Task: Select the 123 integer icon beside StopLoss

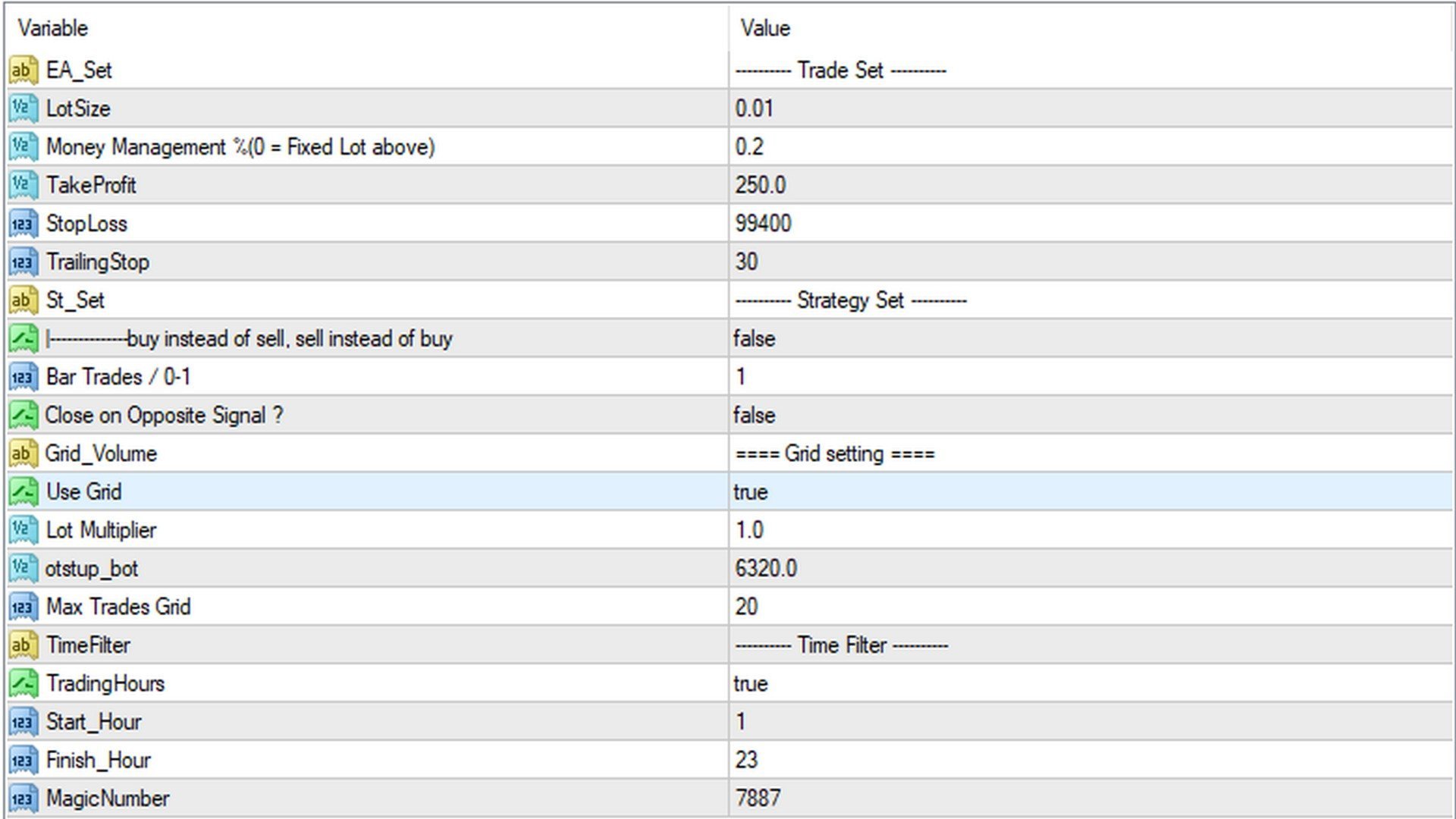Action: point(22,223)
